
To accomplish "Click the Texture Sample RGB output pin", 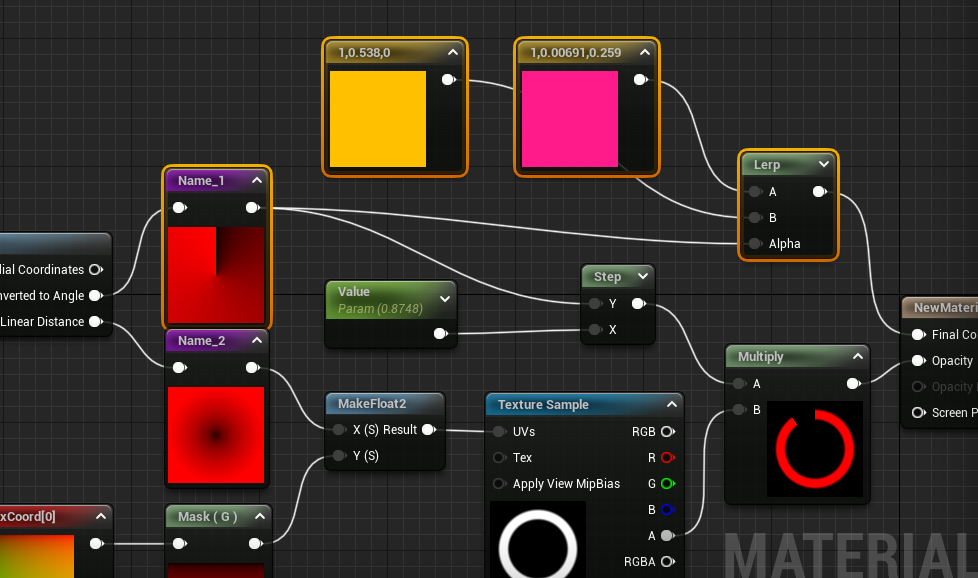I will point(668,431).
